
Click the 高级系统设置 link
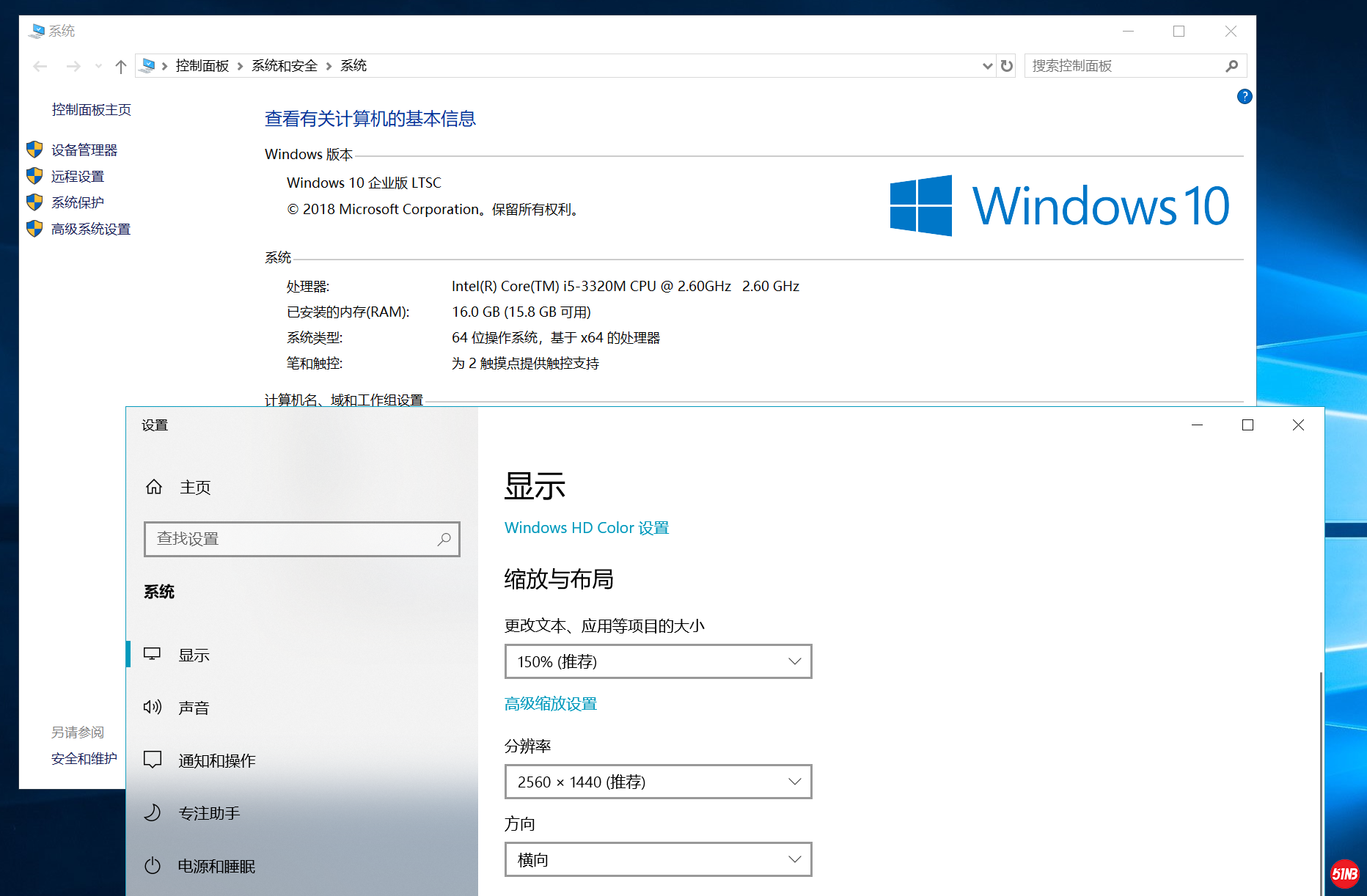91,229
